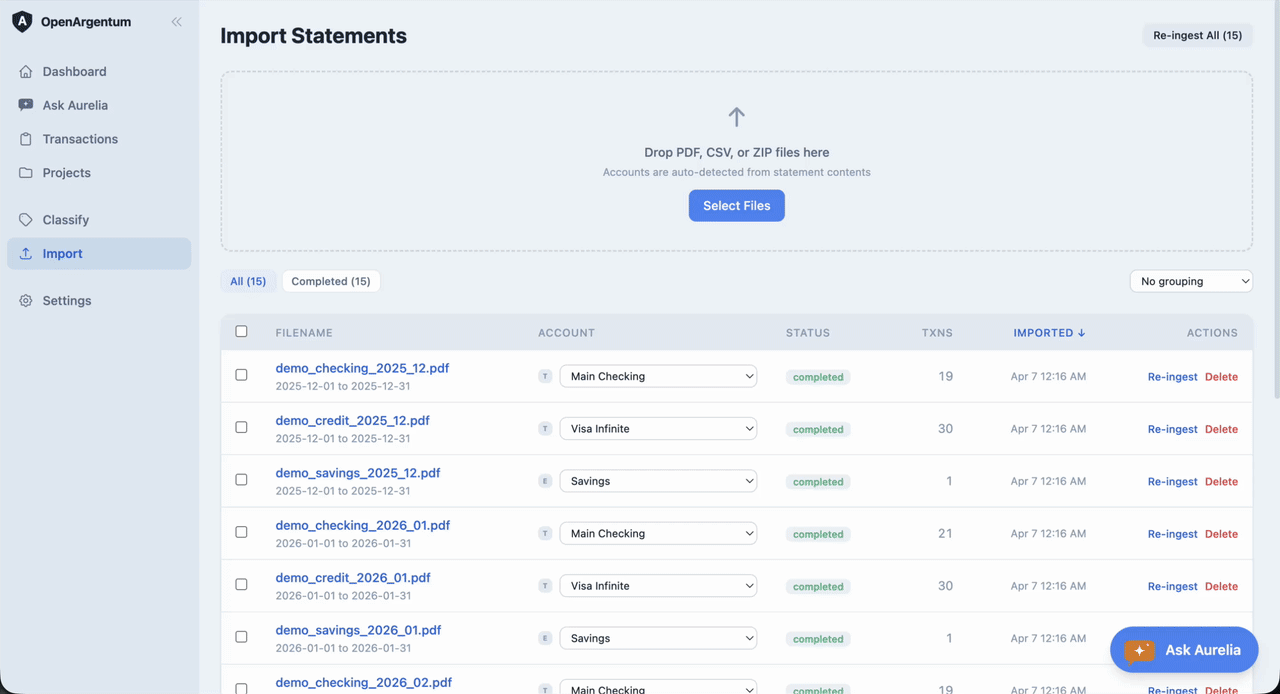Image resolution: width=1280 pixels, height=694 pixels.
Task: Click the completed status of demo_credit_2025_12.pdf
Action: click(x=818, y=429)
